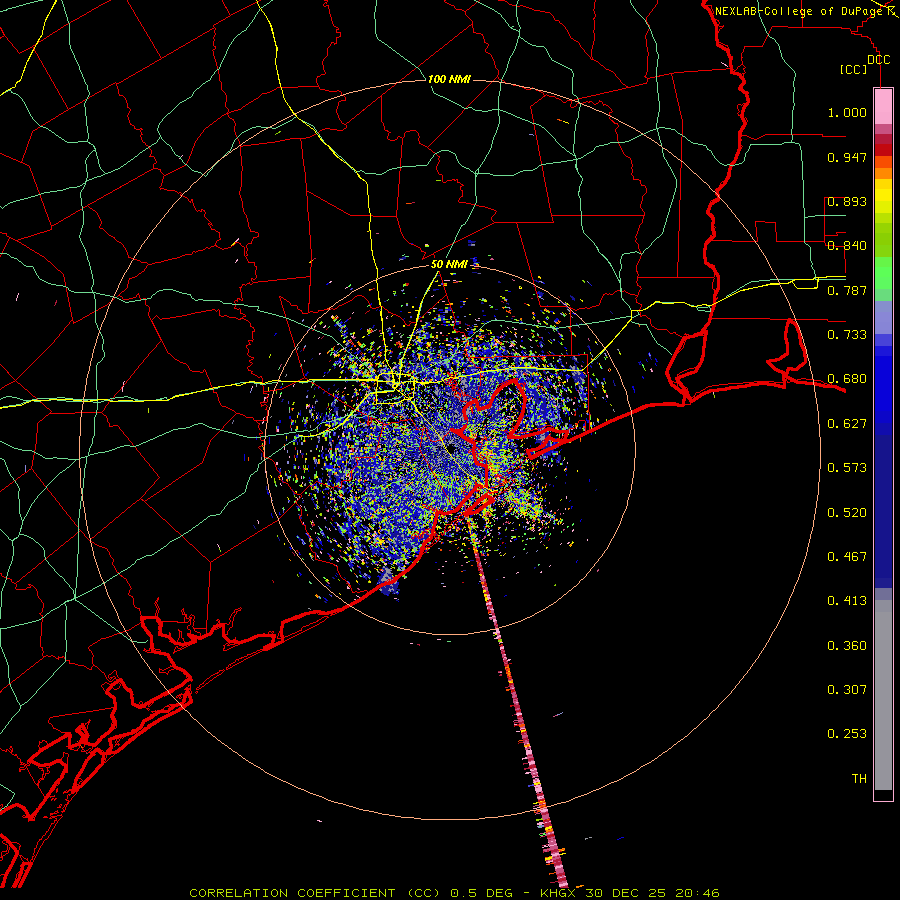Click the [CC] units label
The image size is (900, 900).
point(854,69)
